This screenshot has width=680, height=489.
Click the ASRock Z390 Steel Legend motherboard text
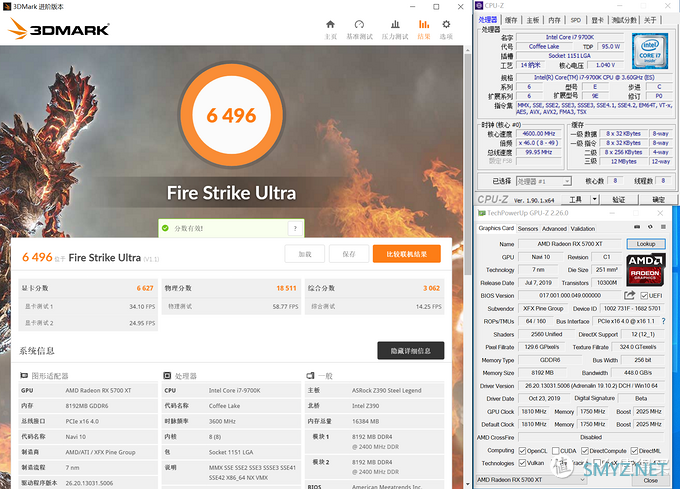click(x=386, y=390)
